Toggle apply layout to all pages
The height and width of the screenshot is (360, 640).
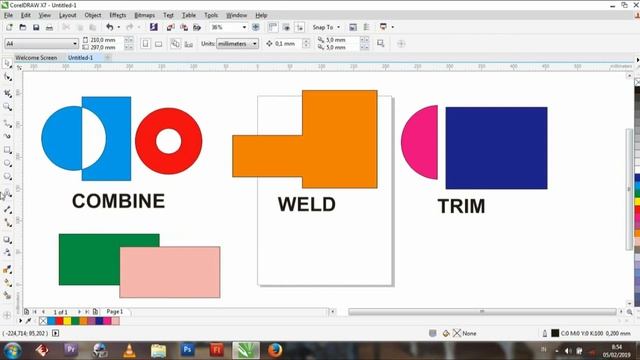[x=175, y=43]
